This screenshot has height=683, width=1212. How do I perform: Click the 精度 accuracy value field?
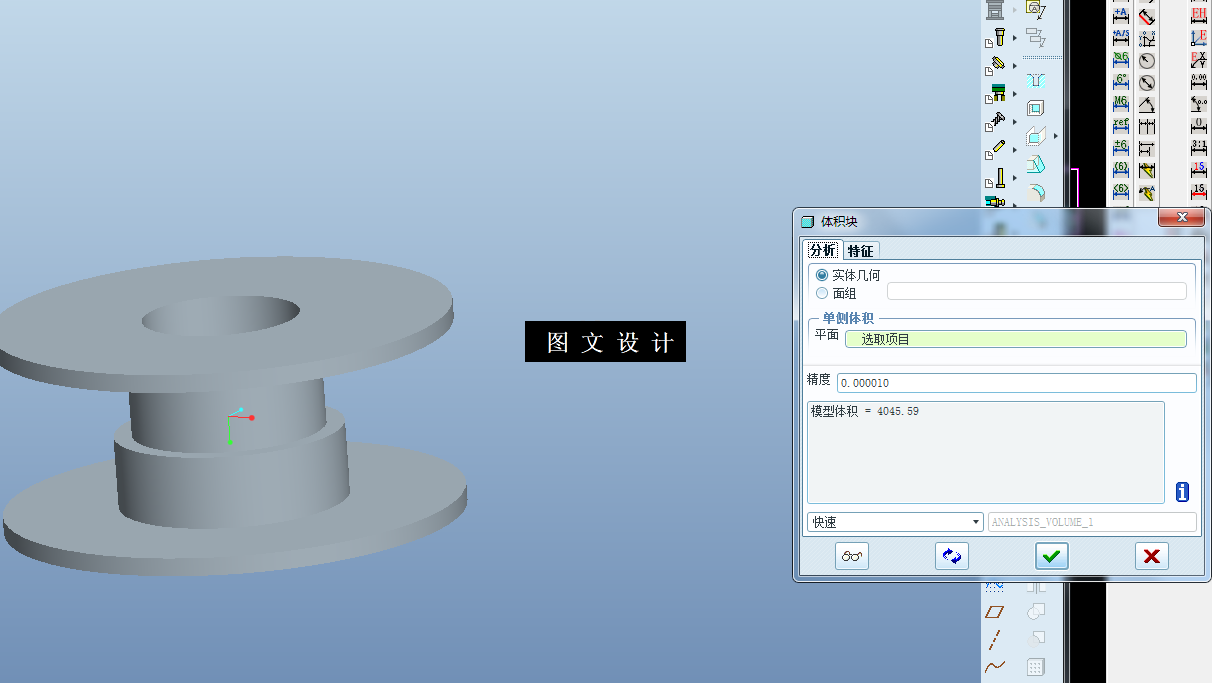[1016, 383]
